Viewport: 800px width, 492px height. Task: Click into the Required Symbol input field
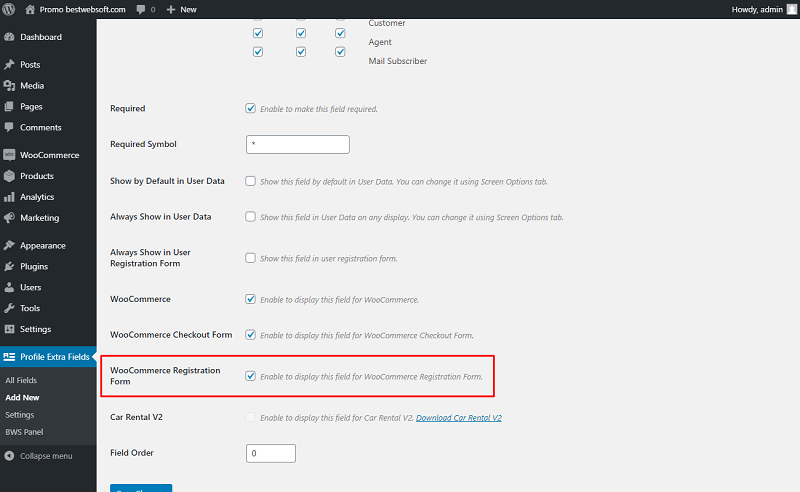(298, 144)
